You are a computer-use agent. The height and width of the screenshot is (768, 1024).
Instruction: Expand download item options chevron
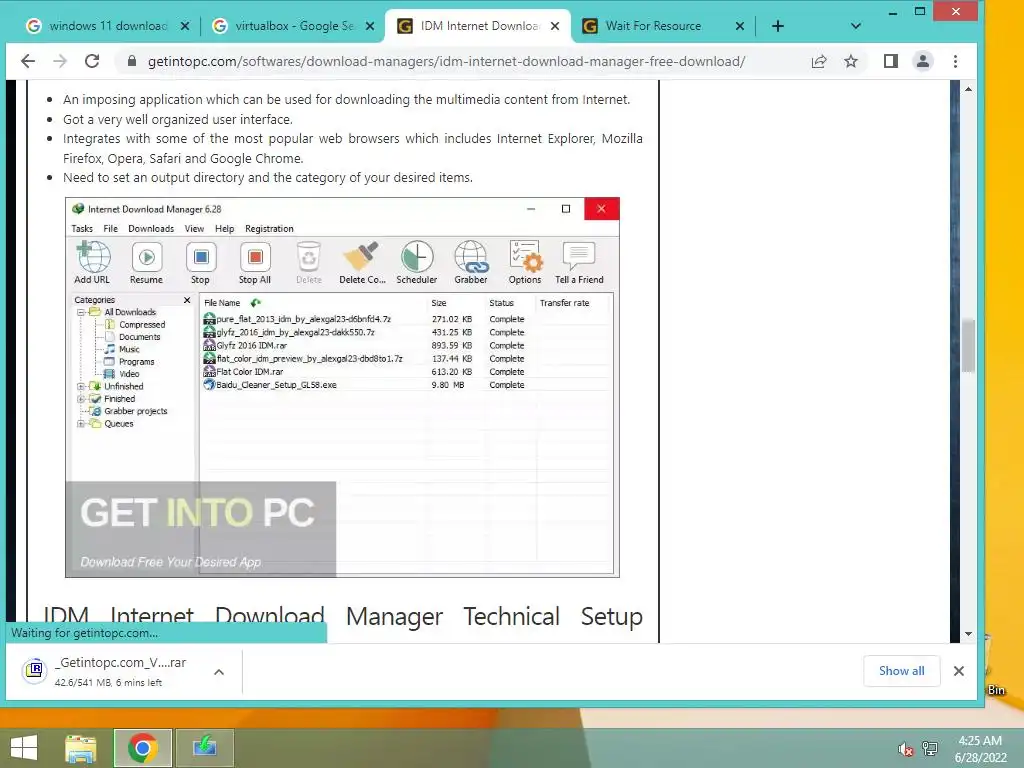(x=219, y=671)
